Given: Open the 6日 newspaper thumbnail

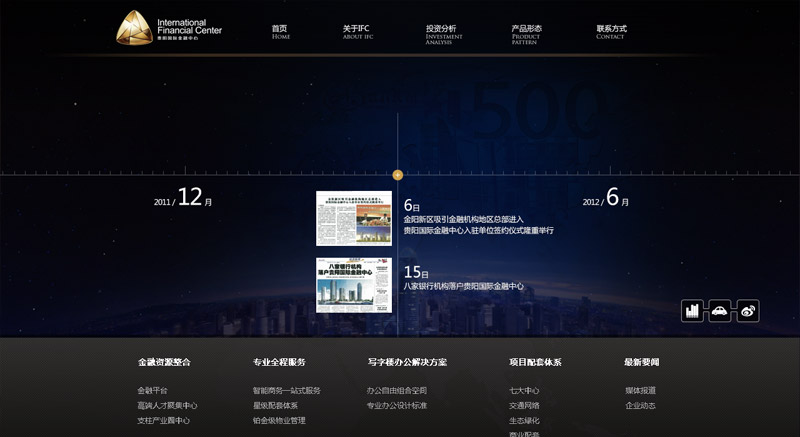Looking at the screenshot, I should tap(354, 218).
